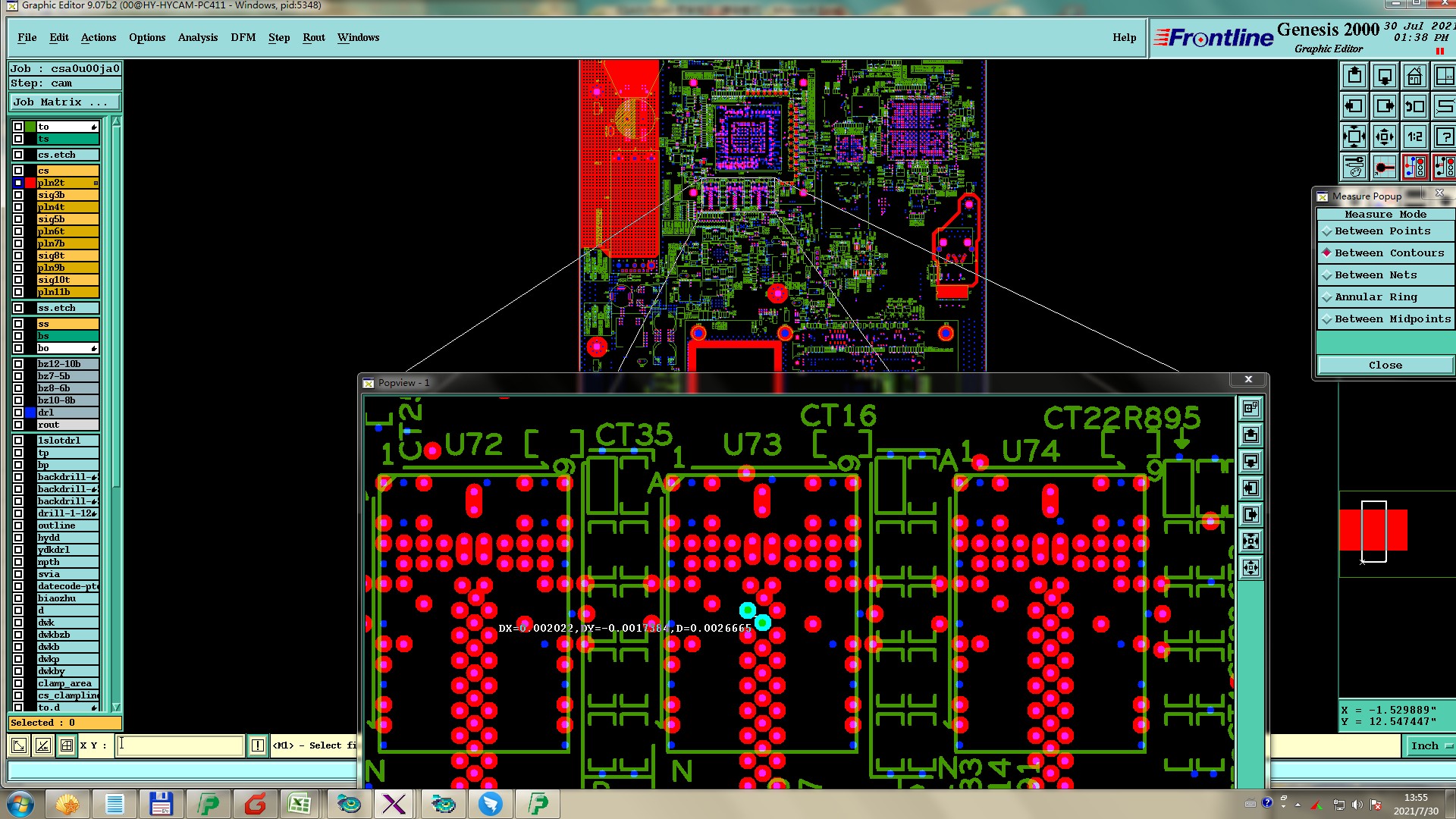Click the Close button in Measure Popup

(x=1385, y=366)
